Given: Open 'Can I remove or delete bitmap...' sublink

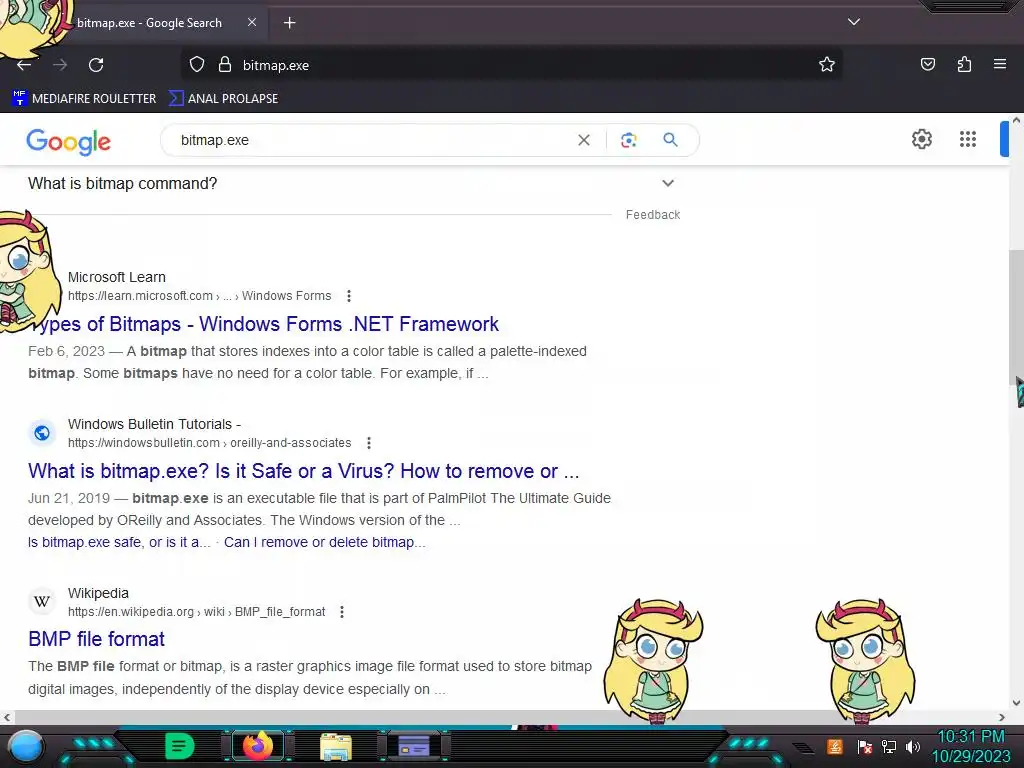Looking at the screenshot, I should (325, 542).
